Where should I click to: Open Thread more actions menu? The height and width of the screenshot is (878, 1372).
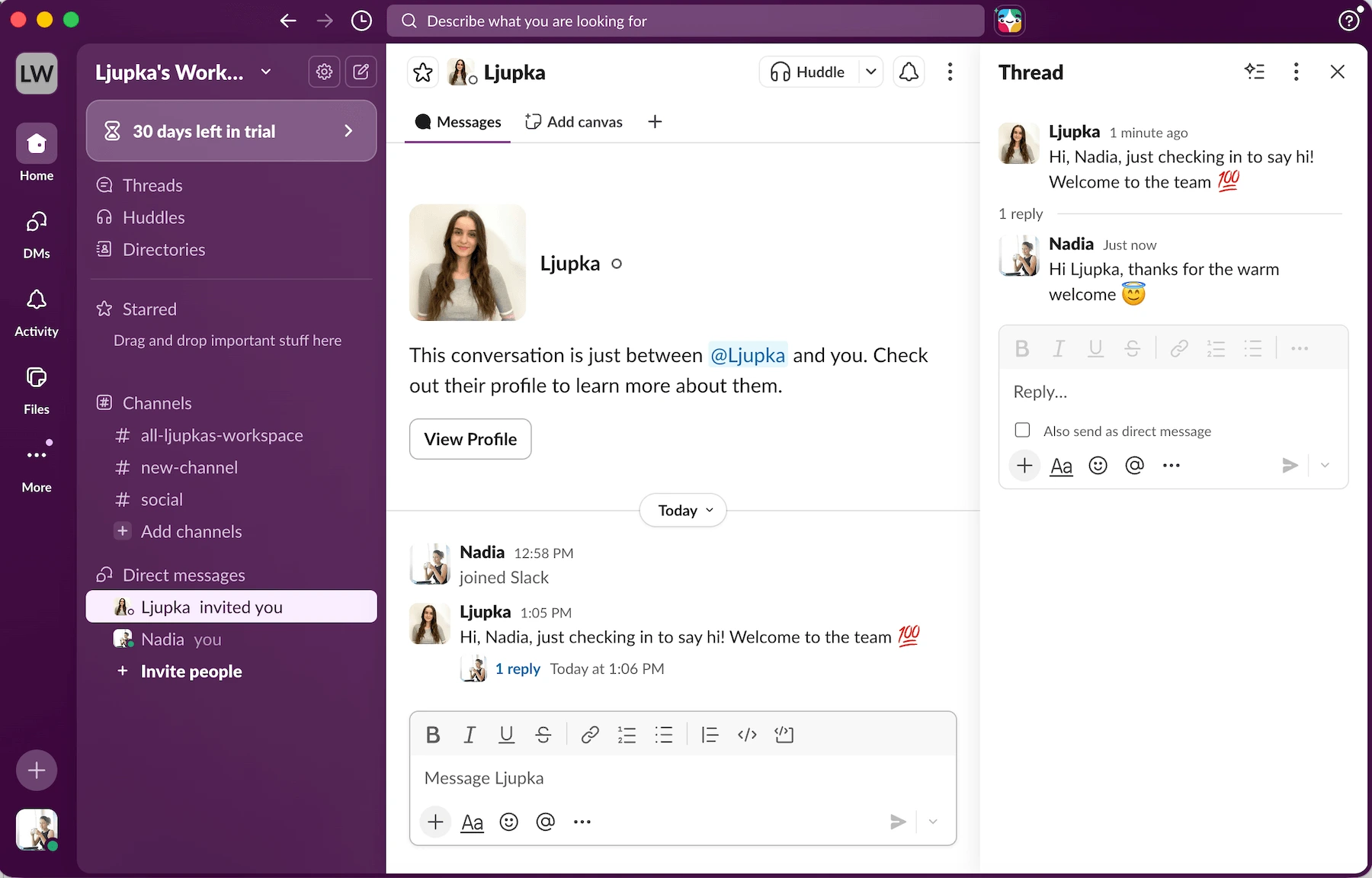point(1296,72)
